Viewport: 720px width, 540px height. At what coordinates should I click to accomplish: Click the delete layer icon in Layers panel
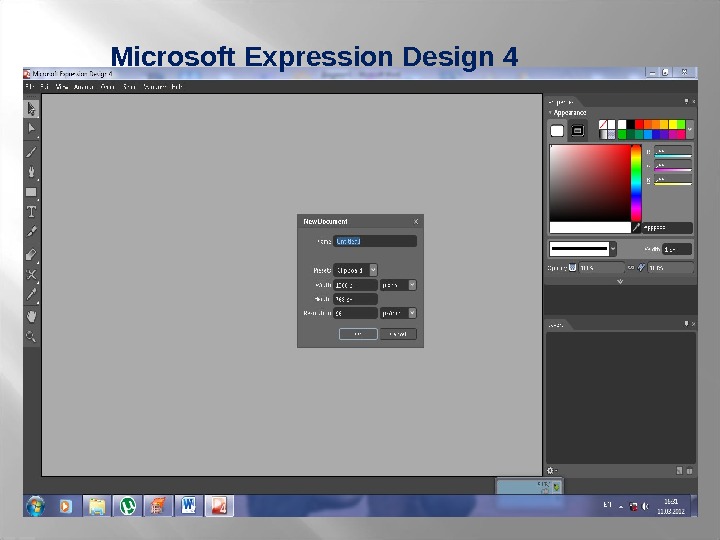(x=689, y=471)
